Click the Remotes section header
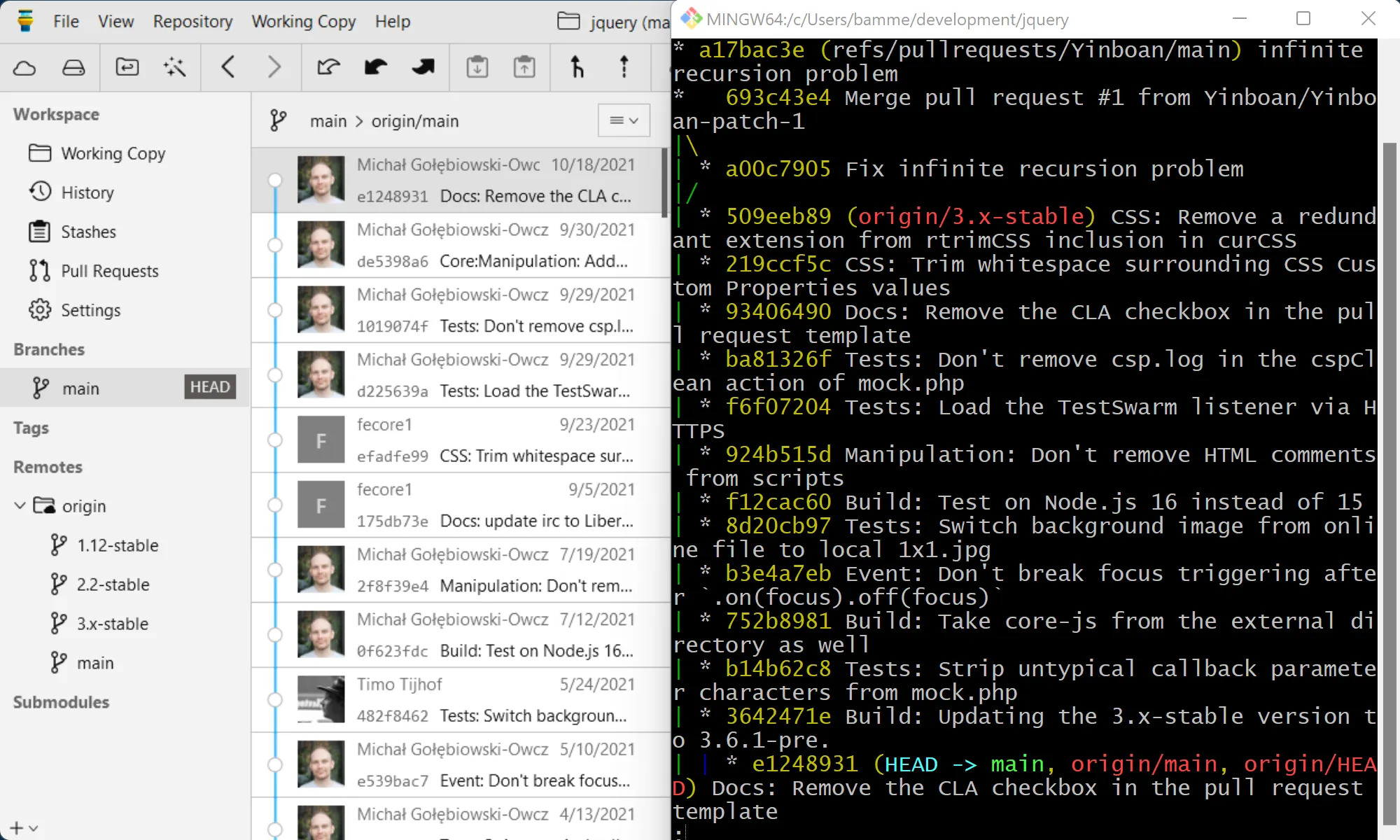This screenshot has width=1400, height=840. pos(48,467)
